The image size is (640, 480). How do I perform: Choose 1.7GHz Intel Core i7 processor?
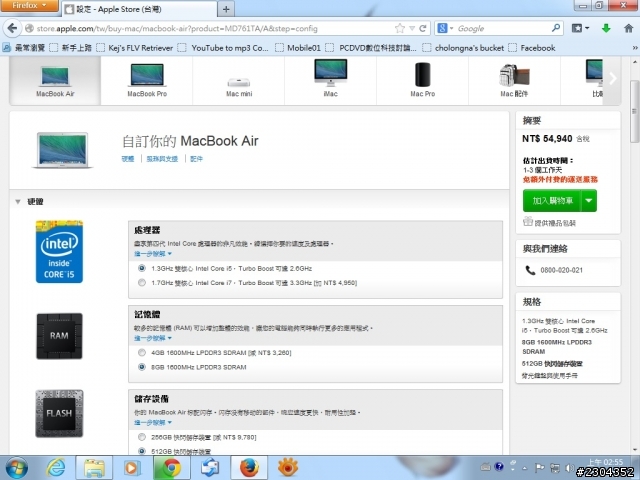(x=142, y=282)
